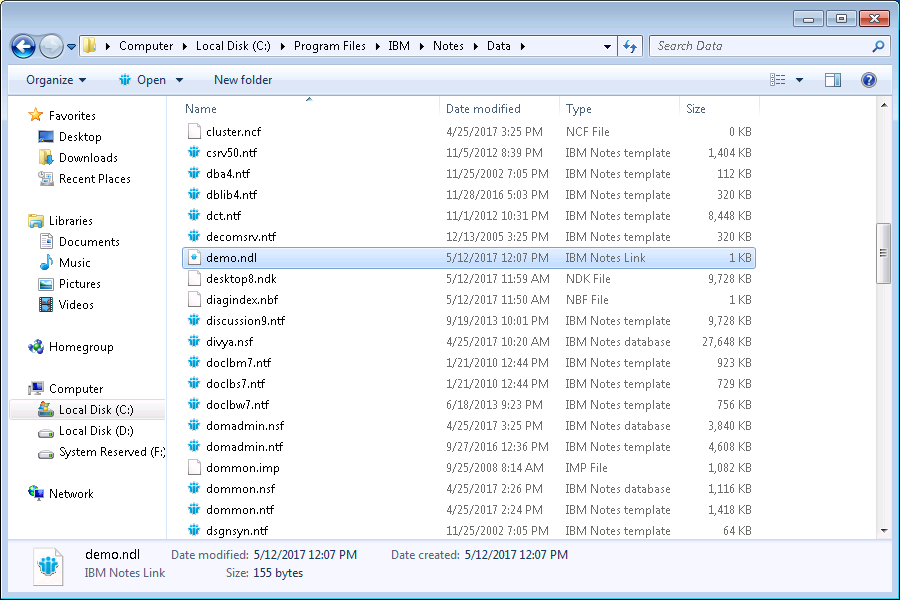Click the vertical scrollbar thumb
This screenshot has width=900, height=600.
tap(883, 254)
